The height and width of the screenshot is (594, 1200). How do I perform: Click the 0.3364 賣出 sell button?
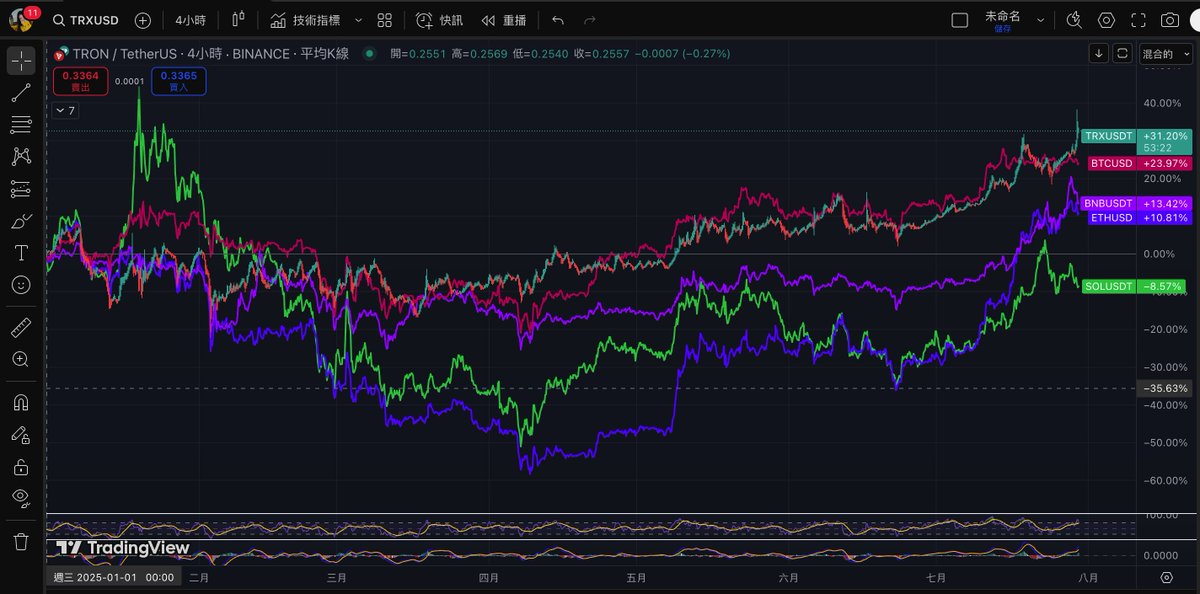[x=80, y=81]
